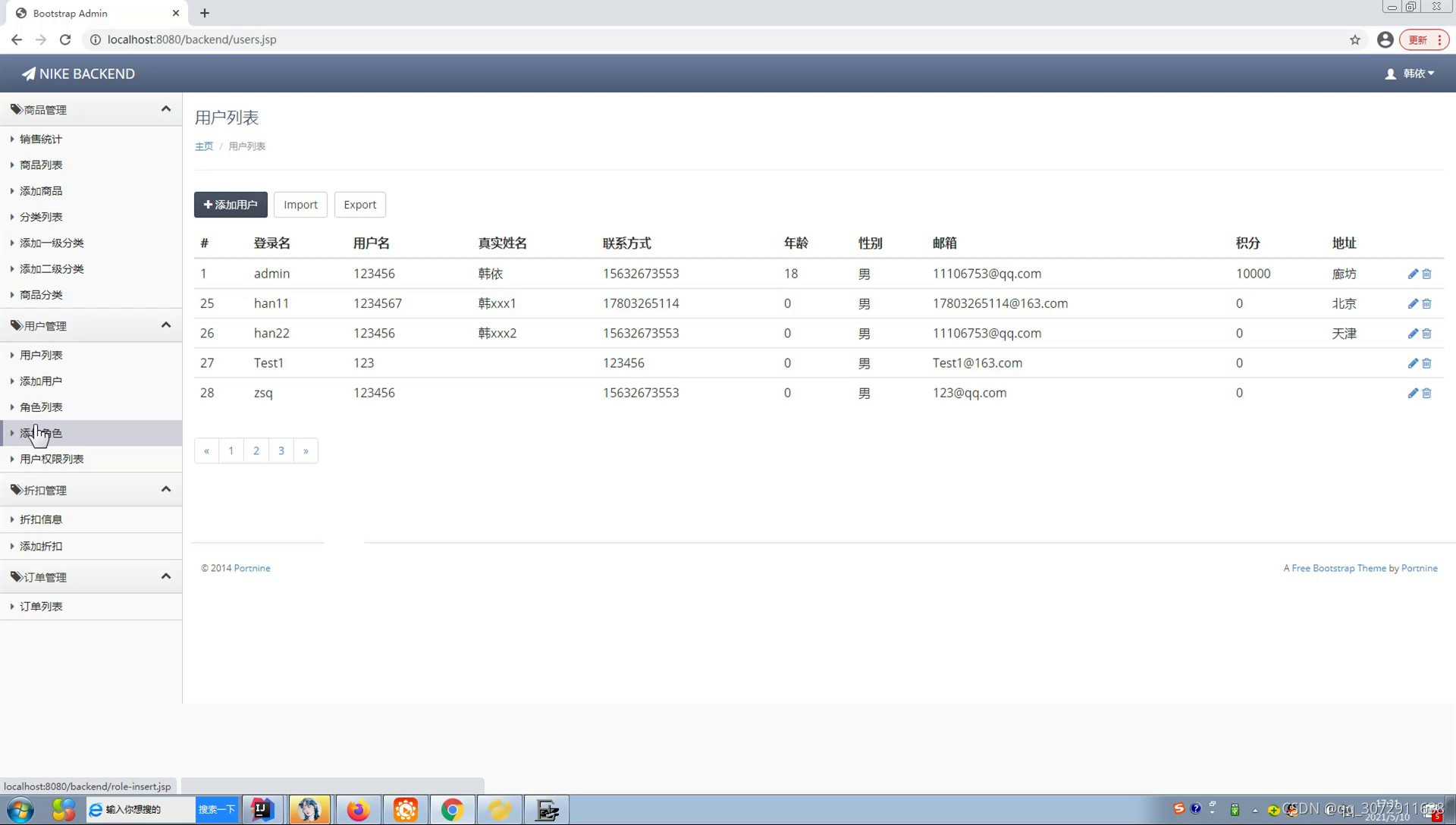Edit the admin user with pencil icon
Image resolution: width=1456 pixels, height=825 pixels.
[x=1413, y=274]
